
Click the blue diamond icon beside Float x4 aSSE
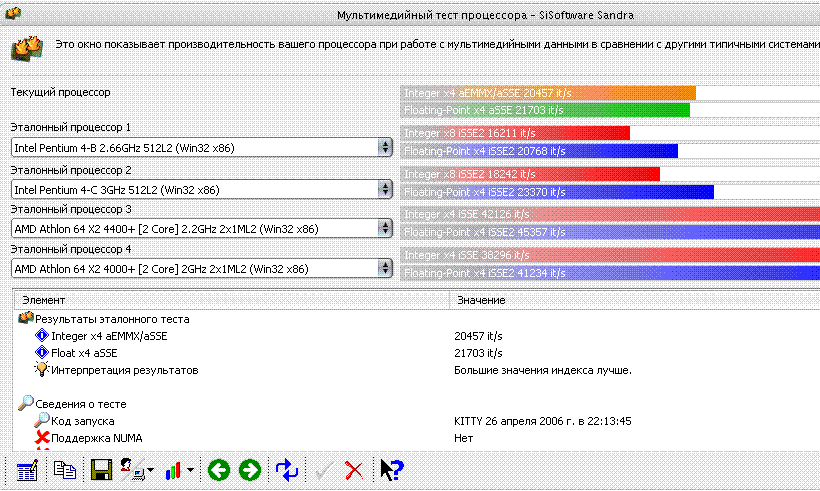coord(41,352)
